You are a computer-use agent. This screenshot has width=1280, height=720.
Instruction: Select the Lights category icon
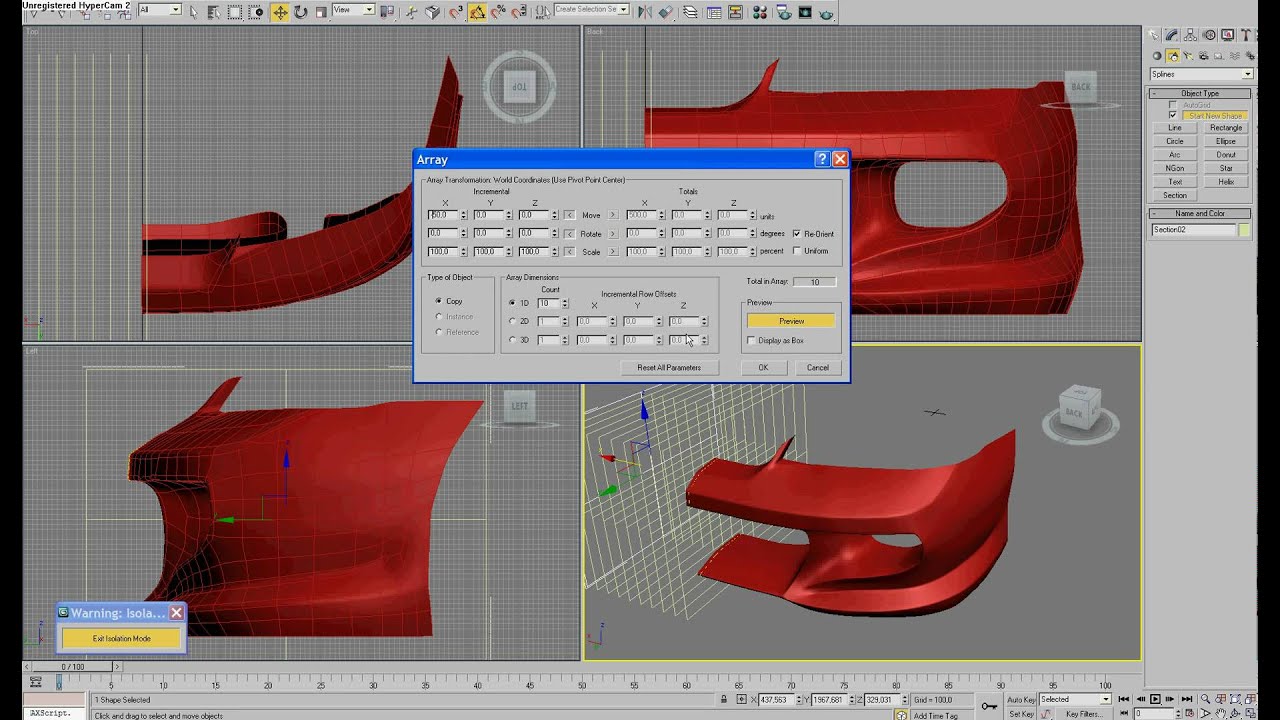(1187, 56)
